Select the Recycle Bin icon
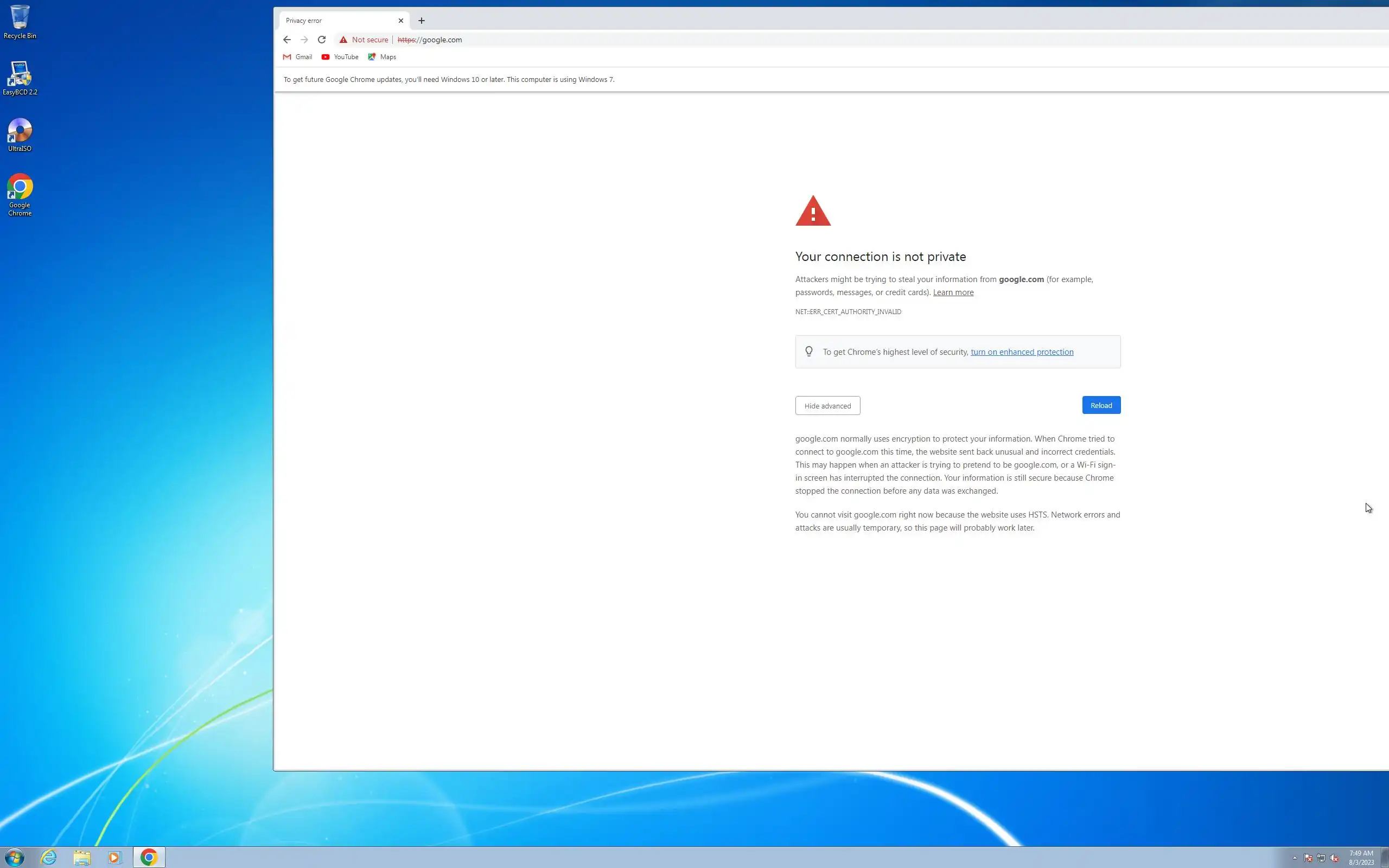1389x868 pixels. pos(20,21)
